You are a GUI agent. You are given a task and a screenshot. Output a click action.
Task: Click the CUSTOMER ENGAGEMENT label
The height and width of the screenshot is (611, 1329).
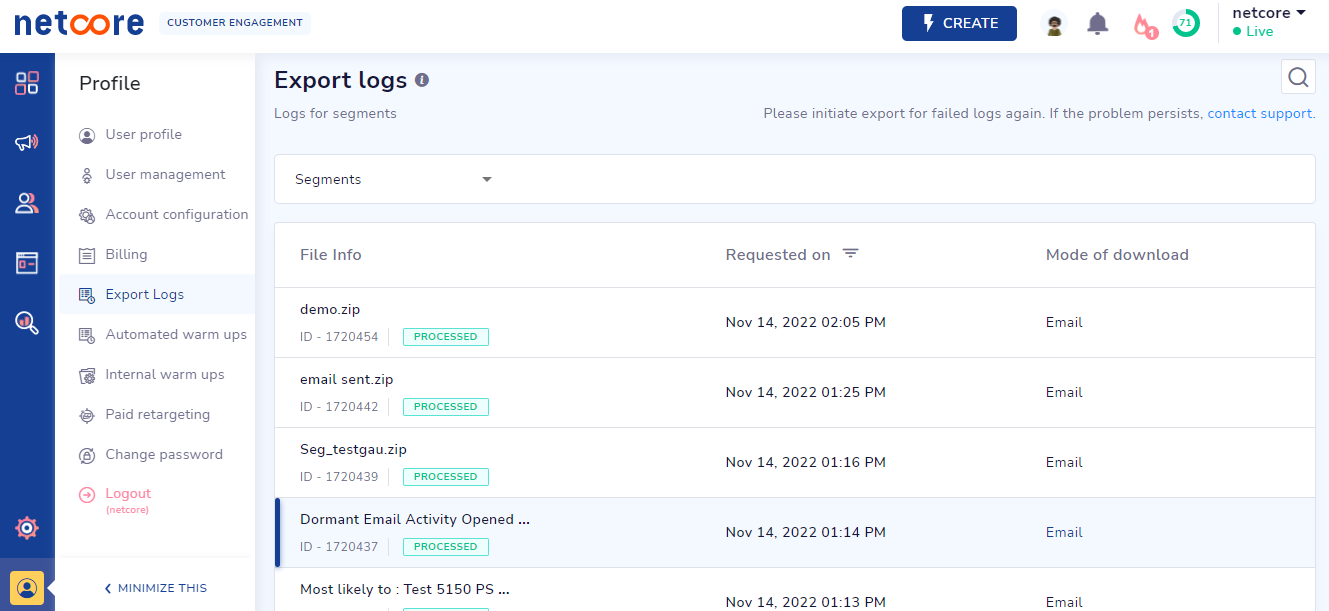(235, 23)
